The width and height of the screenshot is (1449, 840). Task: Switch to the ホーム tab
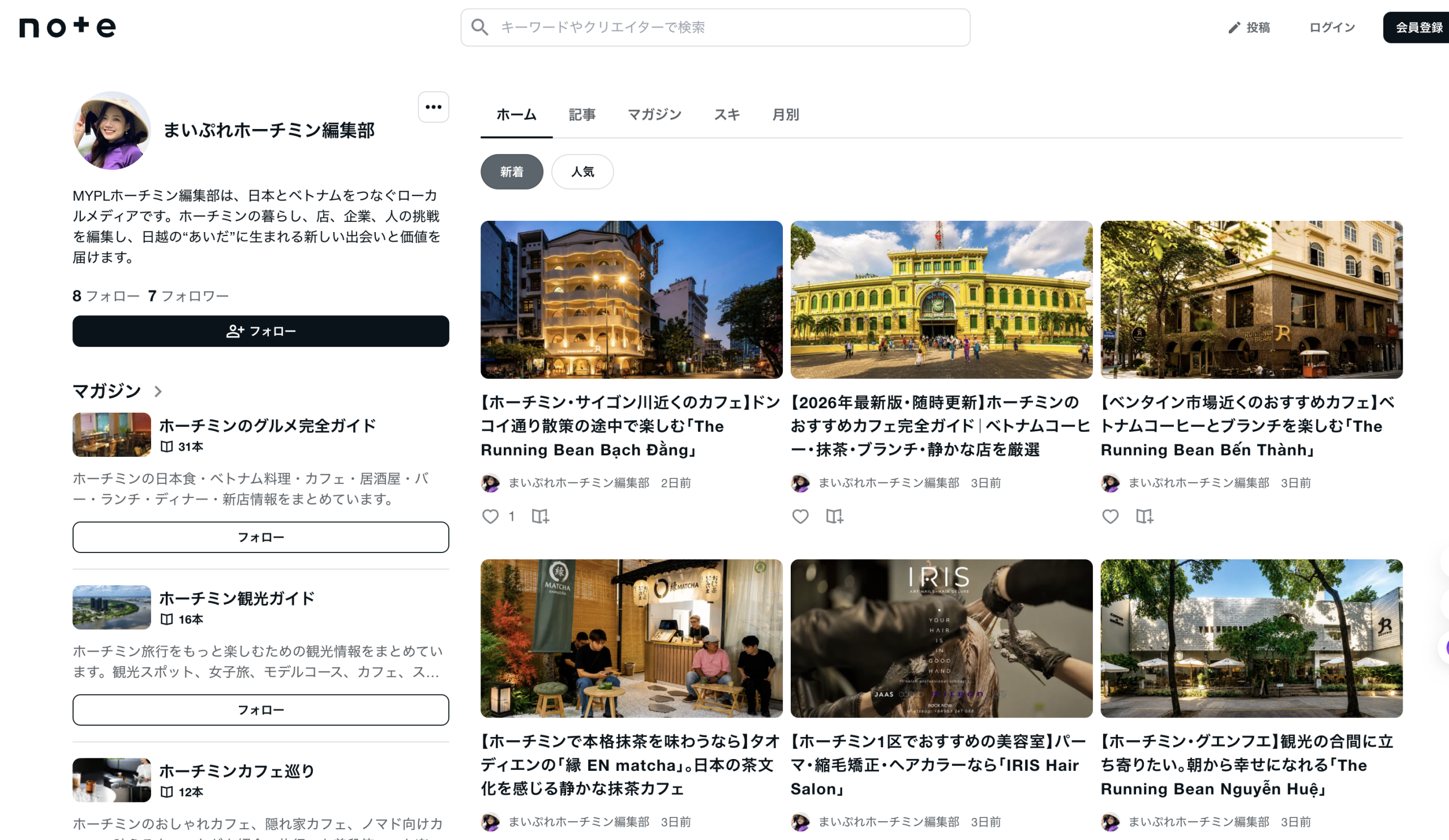516,115
